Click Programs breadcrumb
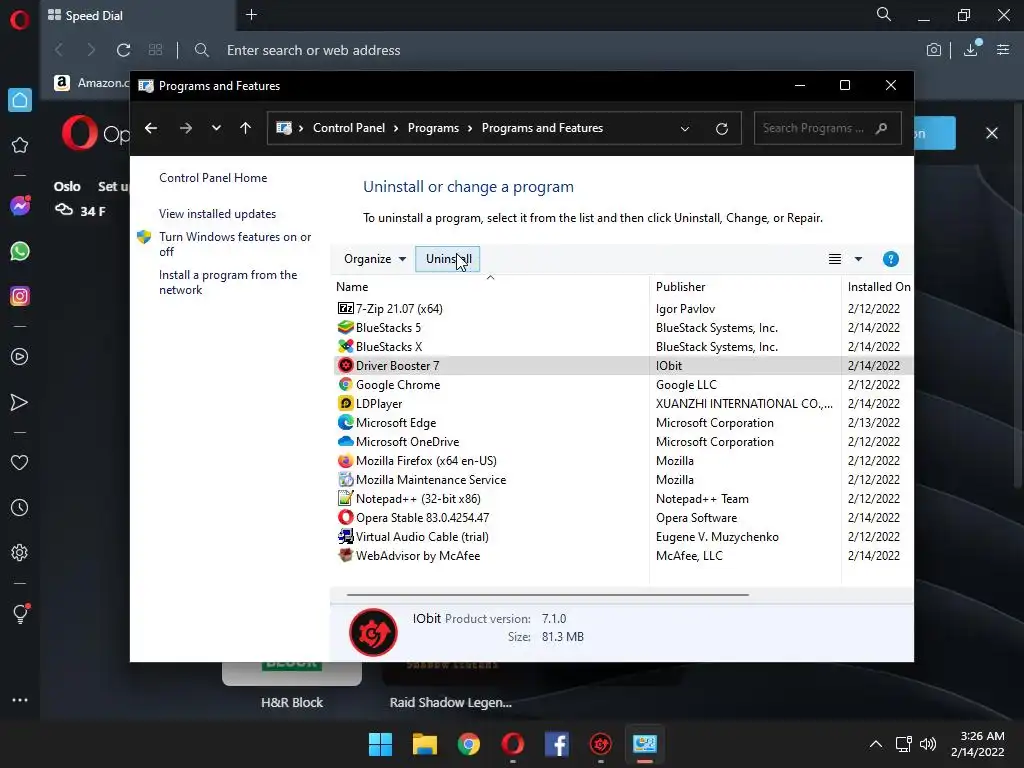The height and width of the screenshot is (768, 1024). click(x=433, y=128)
